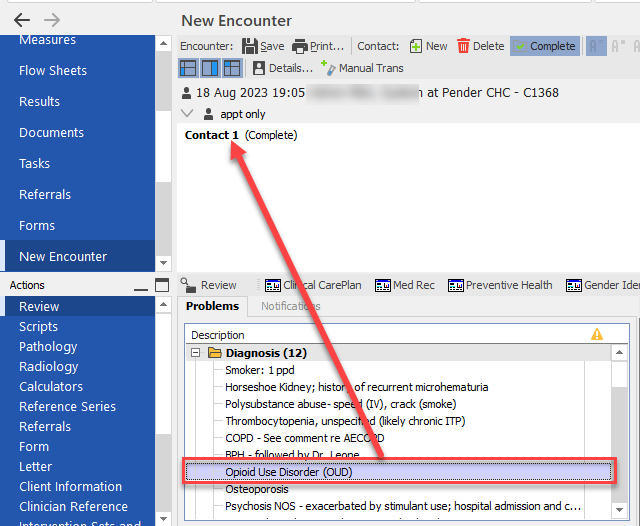The image size is (640, 526).
Task: Delete the contact using the trash icon
Action: coord(480,46)
